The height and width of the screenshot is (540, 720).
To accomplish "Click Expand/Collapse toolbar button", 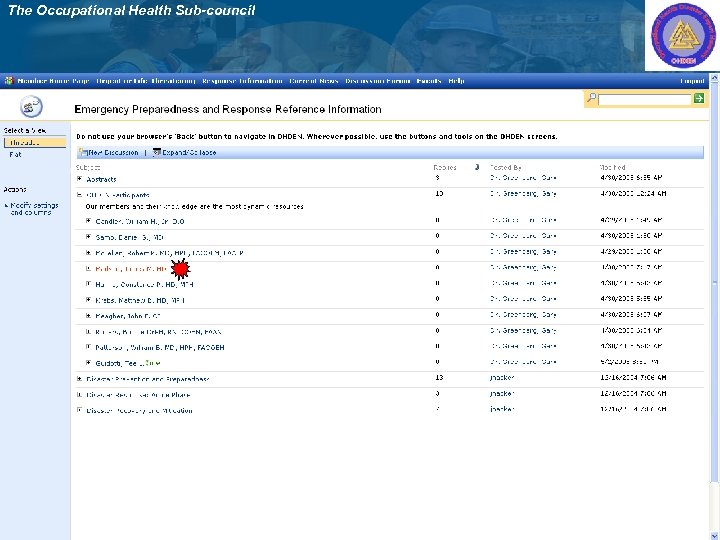I will pyautogui.click(x=189, y=152).
